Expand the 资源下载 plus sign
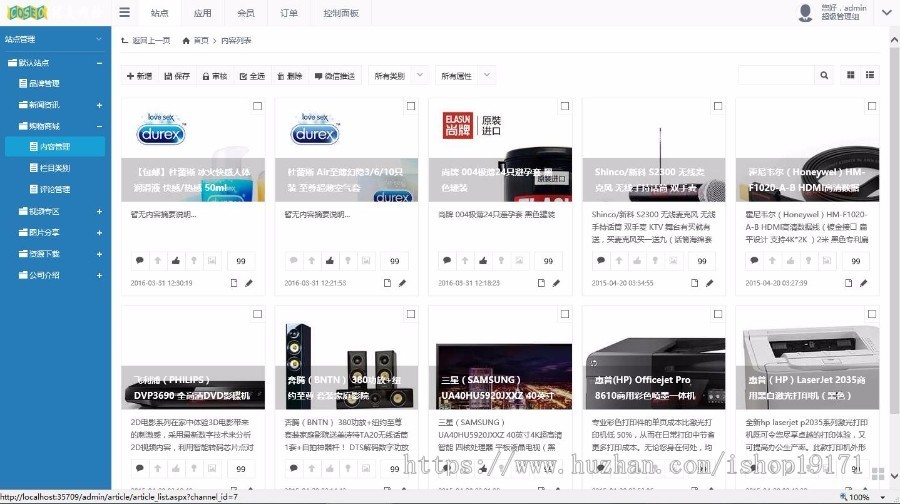Image resolution: width=900 pixels, height=504 pixels. pos(99,254)
